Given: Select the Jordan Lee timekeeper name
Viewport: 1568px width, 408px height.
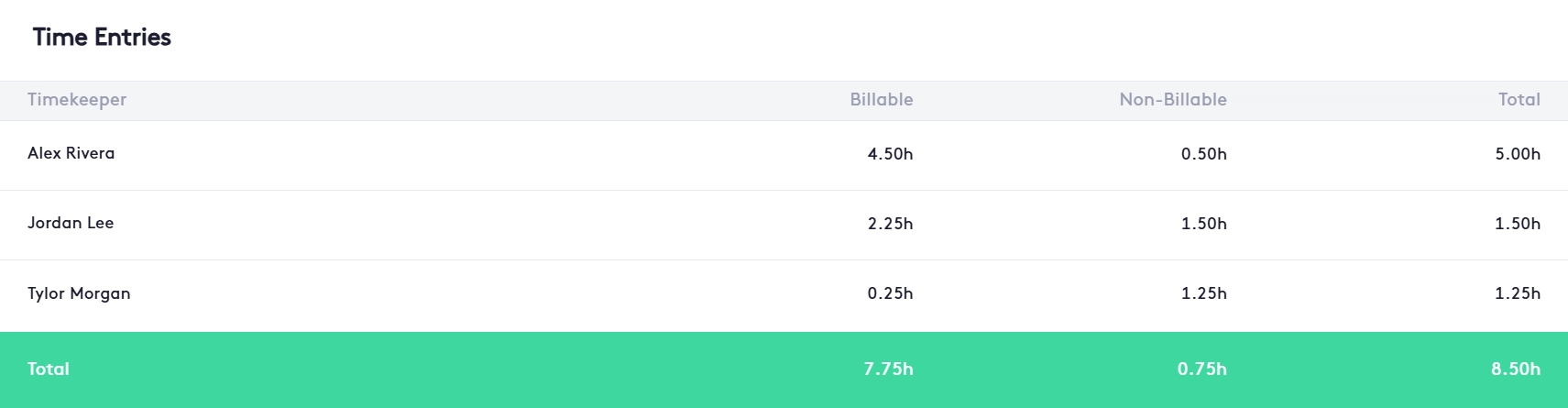Looking at the screenshot, I should point(71,223).
